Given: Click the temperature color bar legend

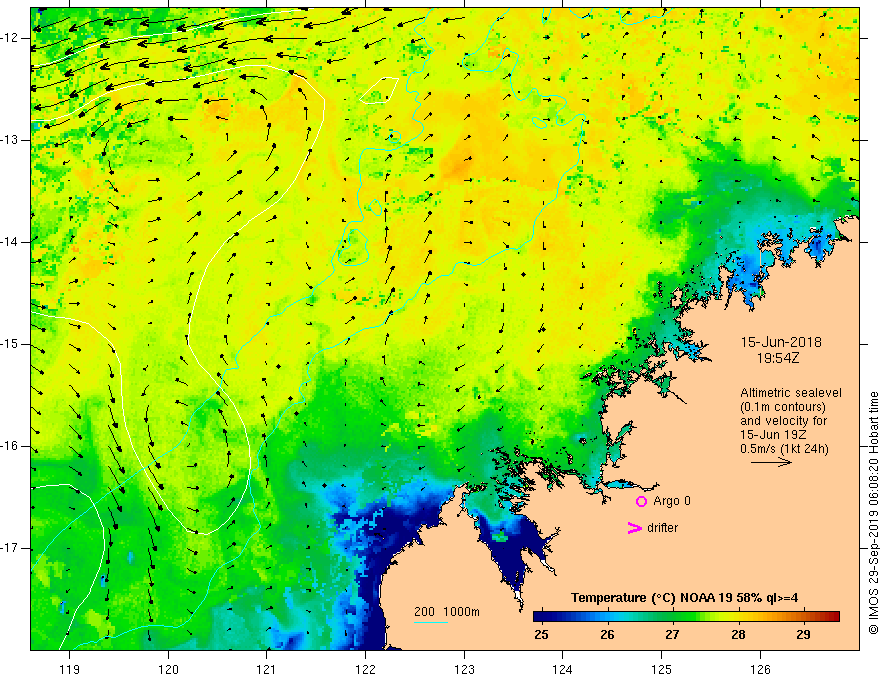Looking at the screenshot, I should pos(686,617).
